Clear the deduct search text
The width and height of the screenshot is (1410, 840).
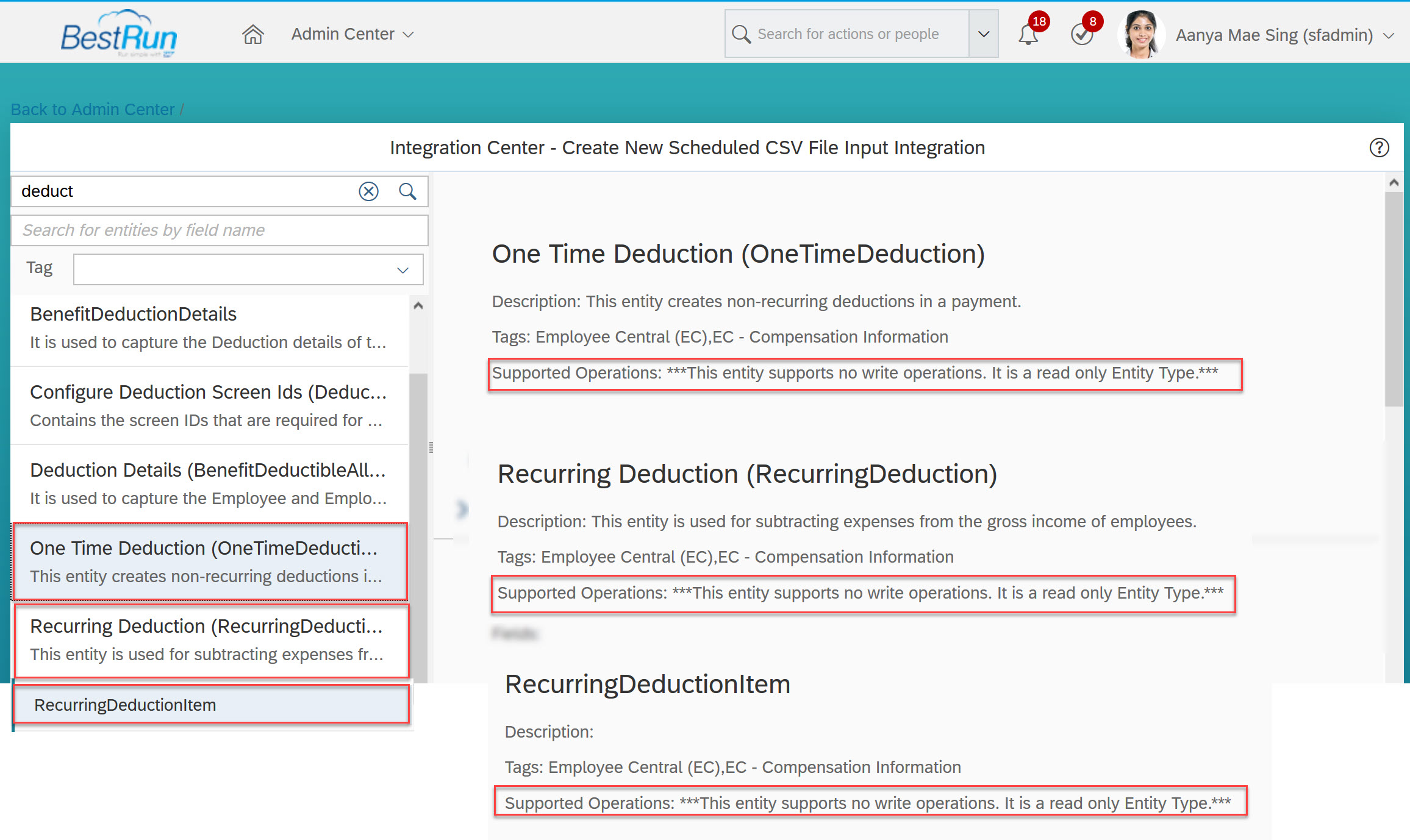[x=368, y=191]
